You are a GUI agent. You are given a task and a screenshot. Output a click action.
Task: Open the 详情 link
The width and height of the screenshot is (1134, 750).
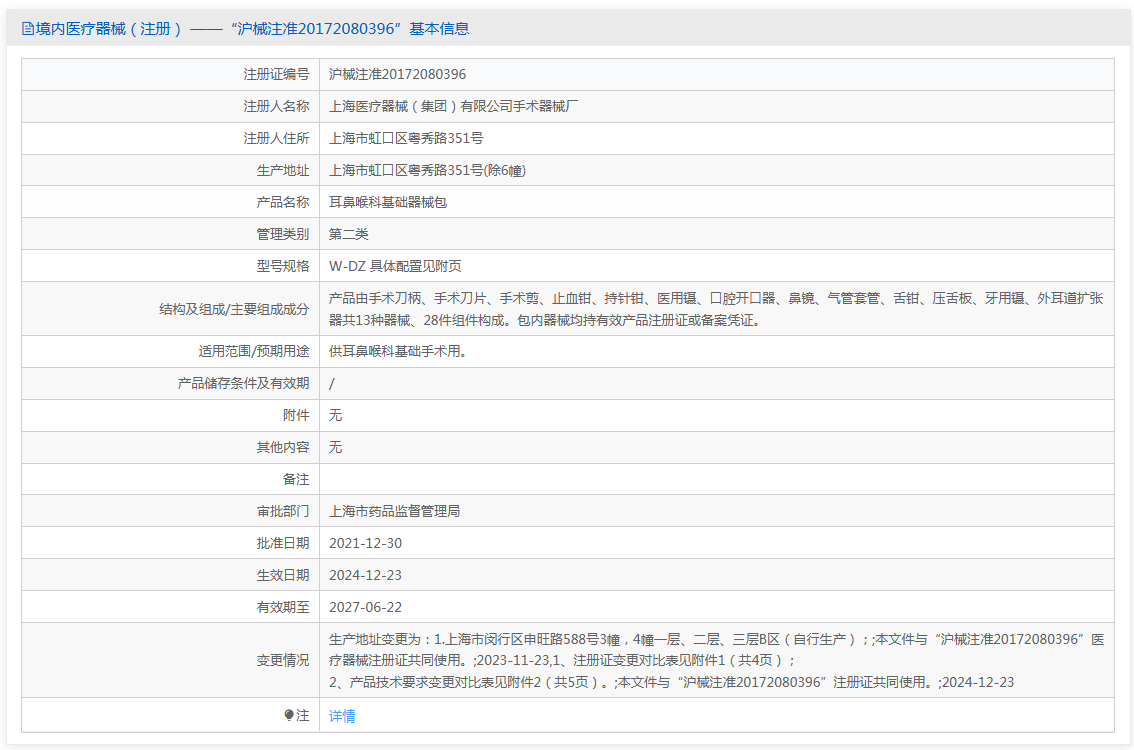(342, 716)
